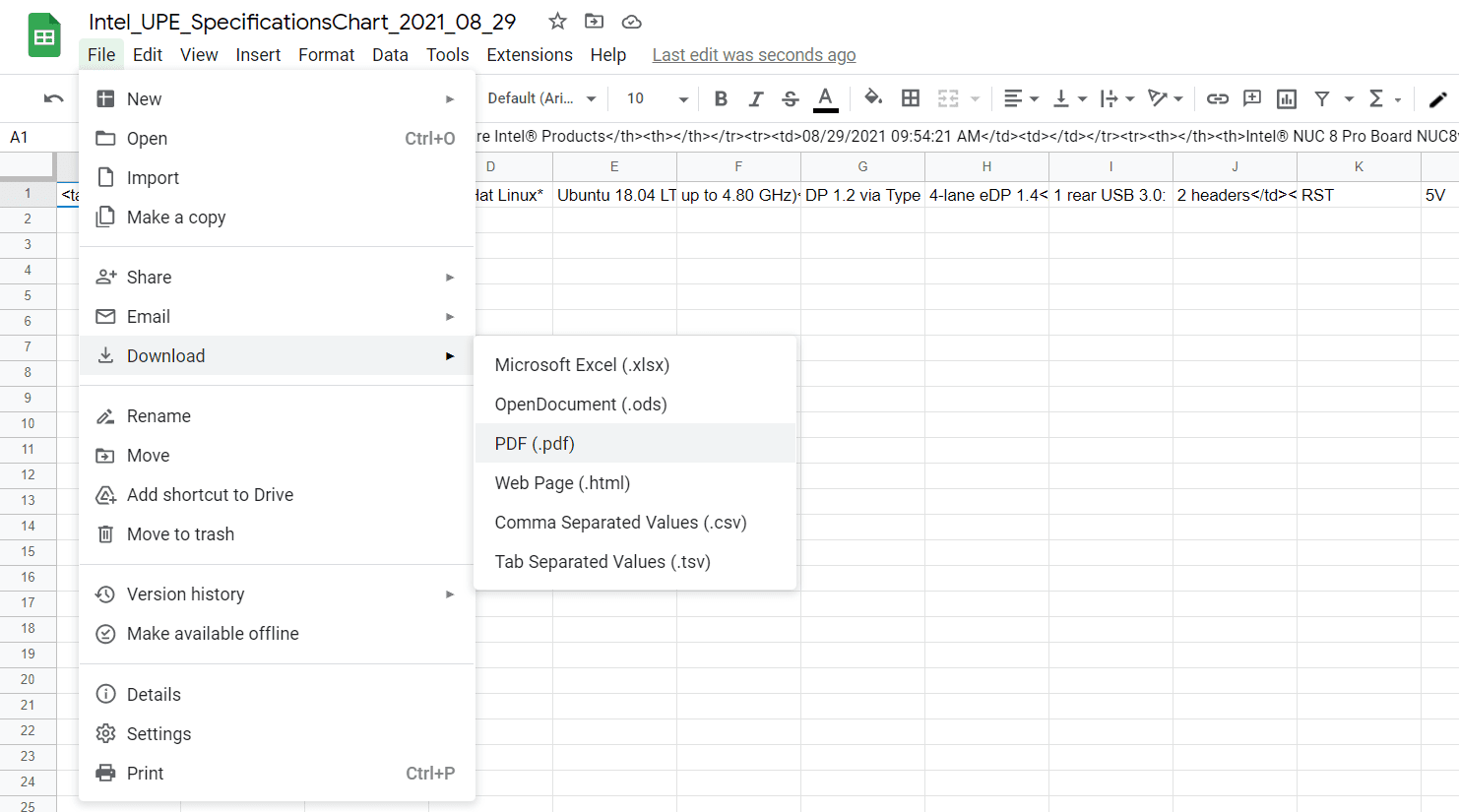Screen dimensions: 1459x812
Task: Choose Import from File menu
Action: tap(277, 177)
